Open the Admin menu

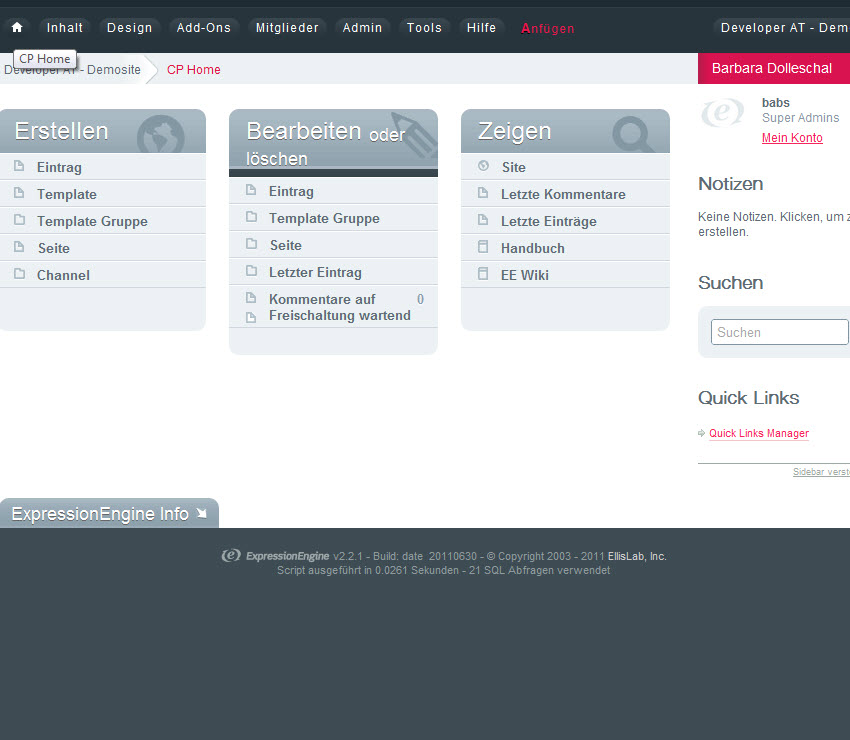(x=362, y=28)
